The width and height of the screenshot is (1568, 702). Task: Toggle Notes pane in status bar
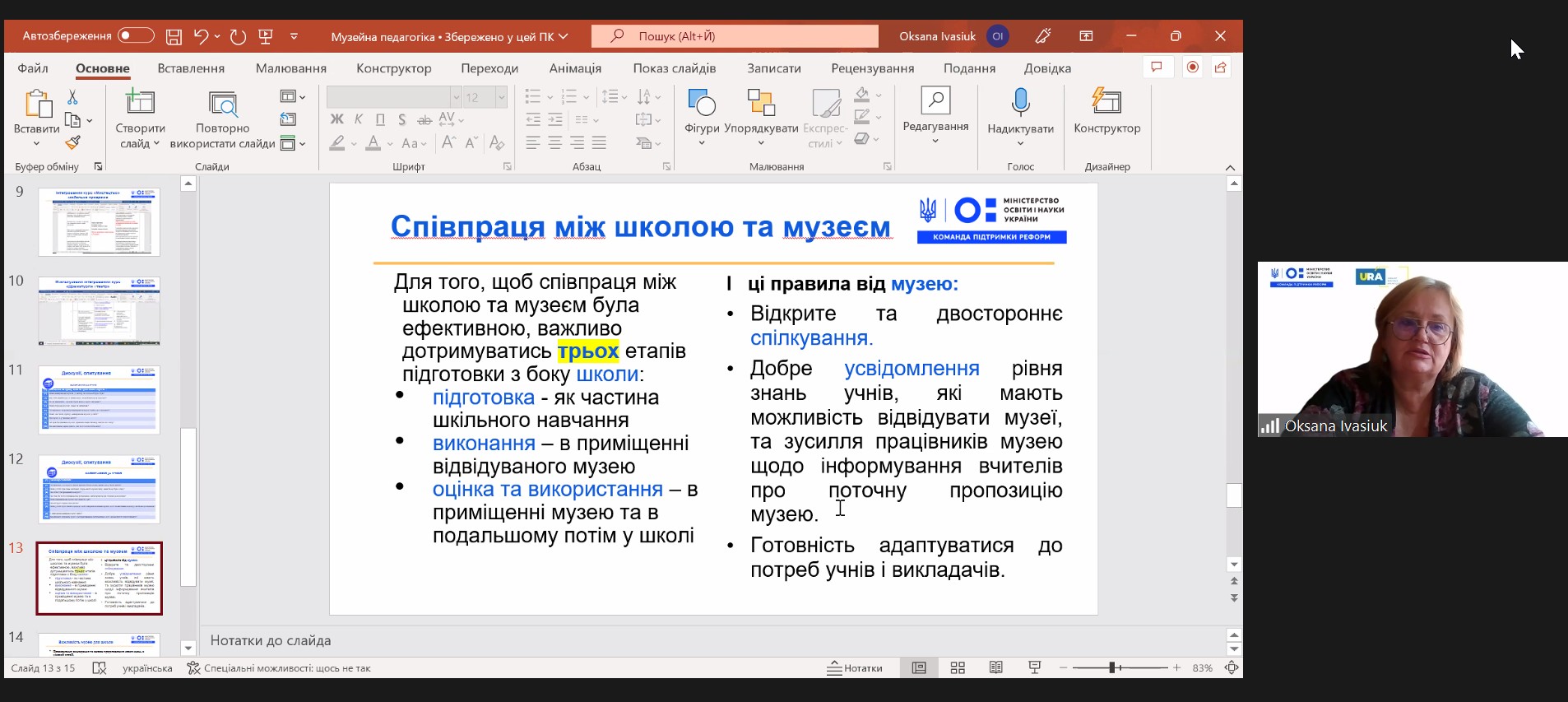point(855,667)
